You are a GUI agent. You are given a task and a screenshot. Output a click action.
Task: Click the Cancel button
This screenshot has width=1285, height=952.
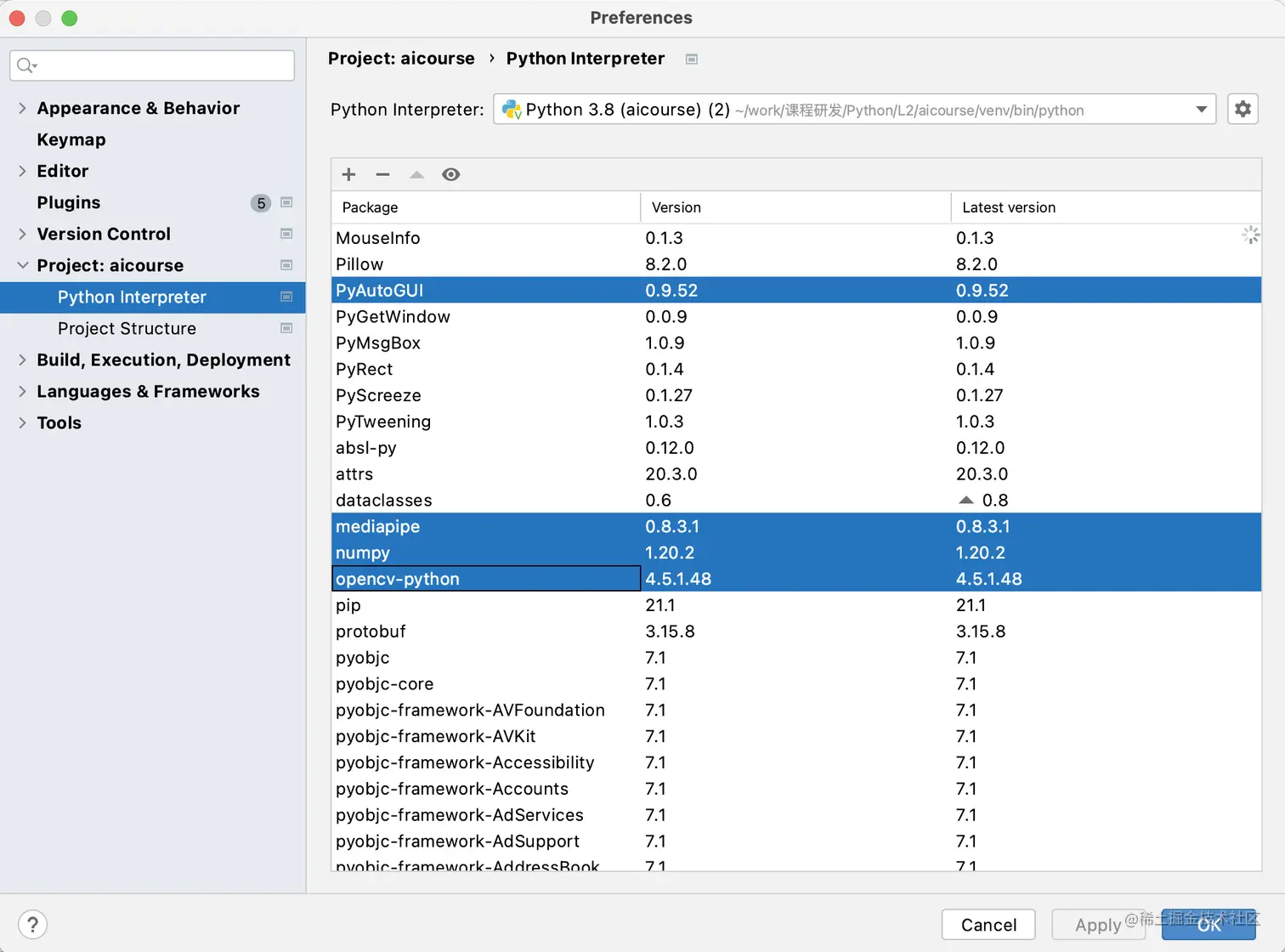988,925
